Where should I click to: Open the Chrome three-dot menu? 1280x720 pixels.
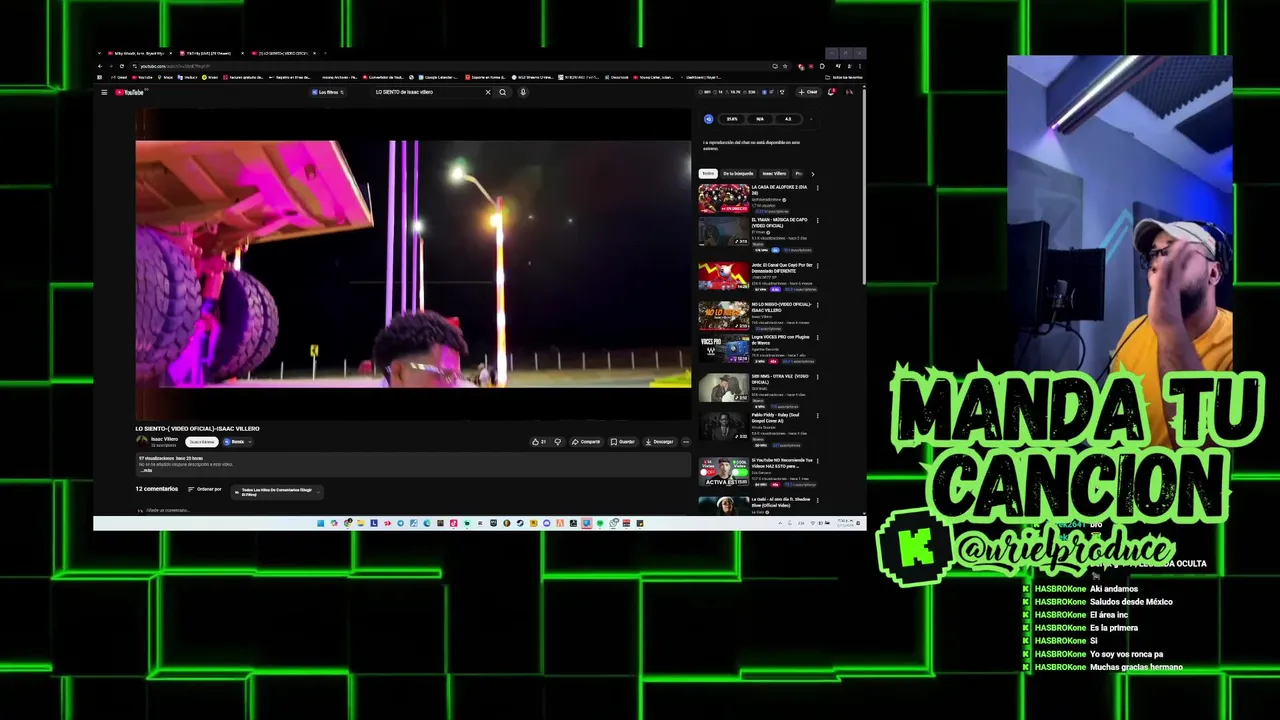pyautogui.click(x=860, y=66)
